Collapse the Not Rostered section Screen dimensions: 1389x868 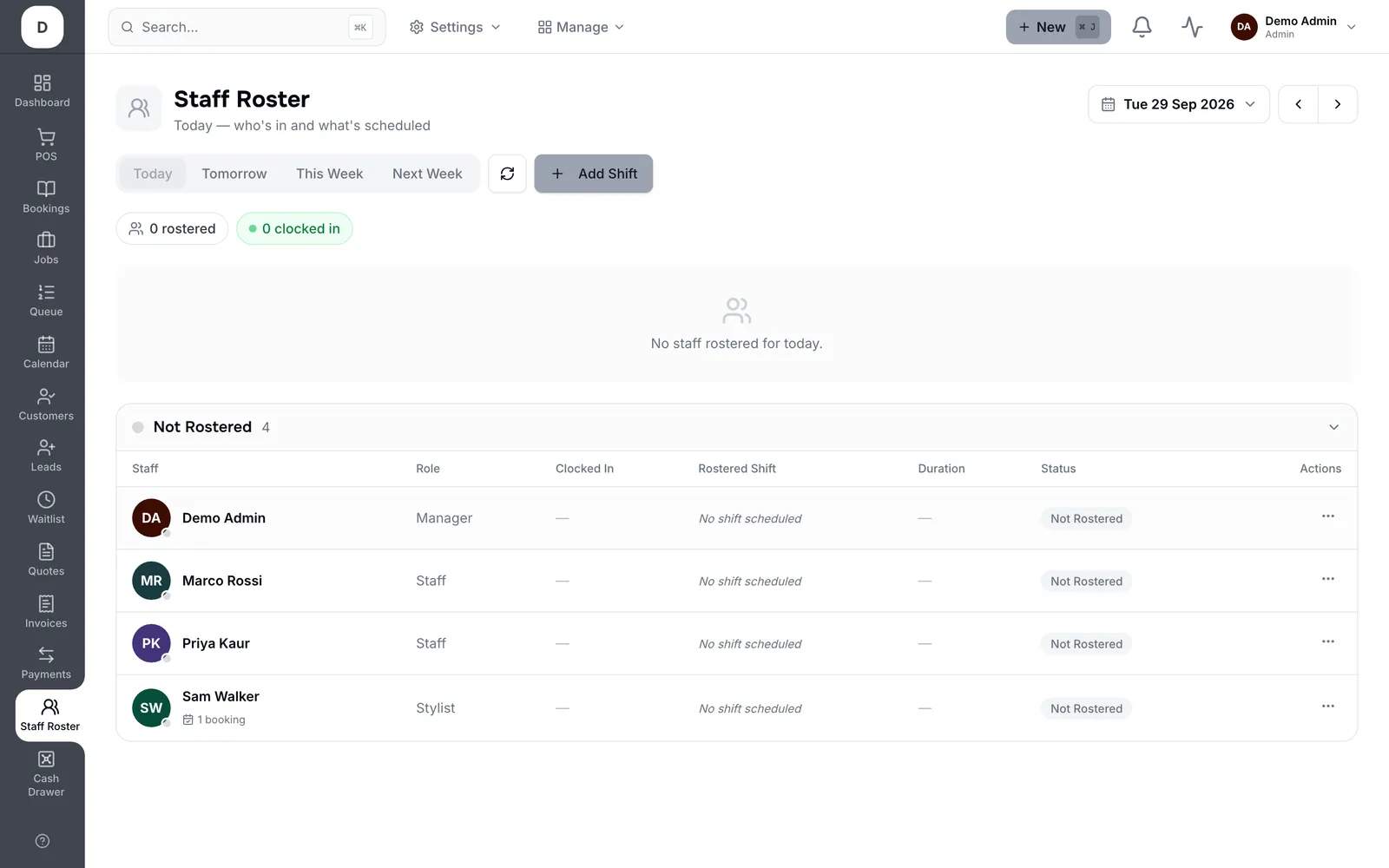pyautogui.click(x=1333, y=427)
